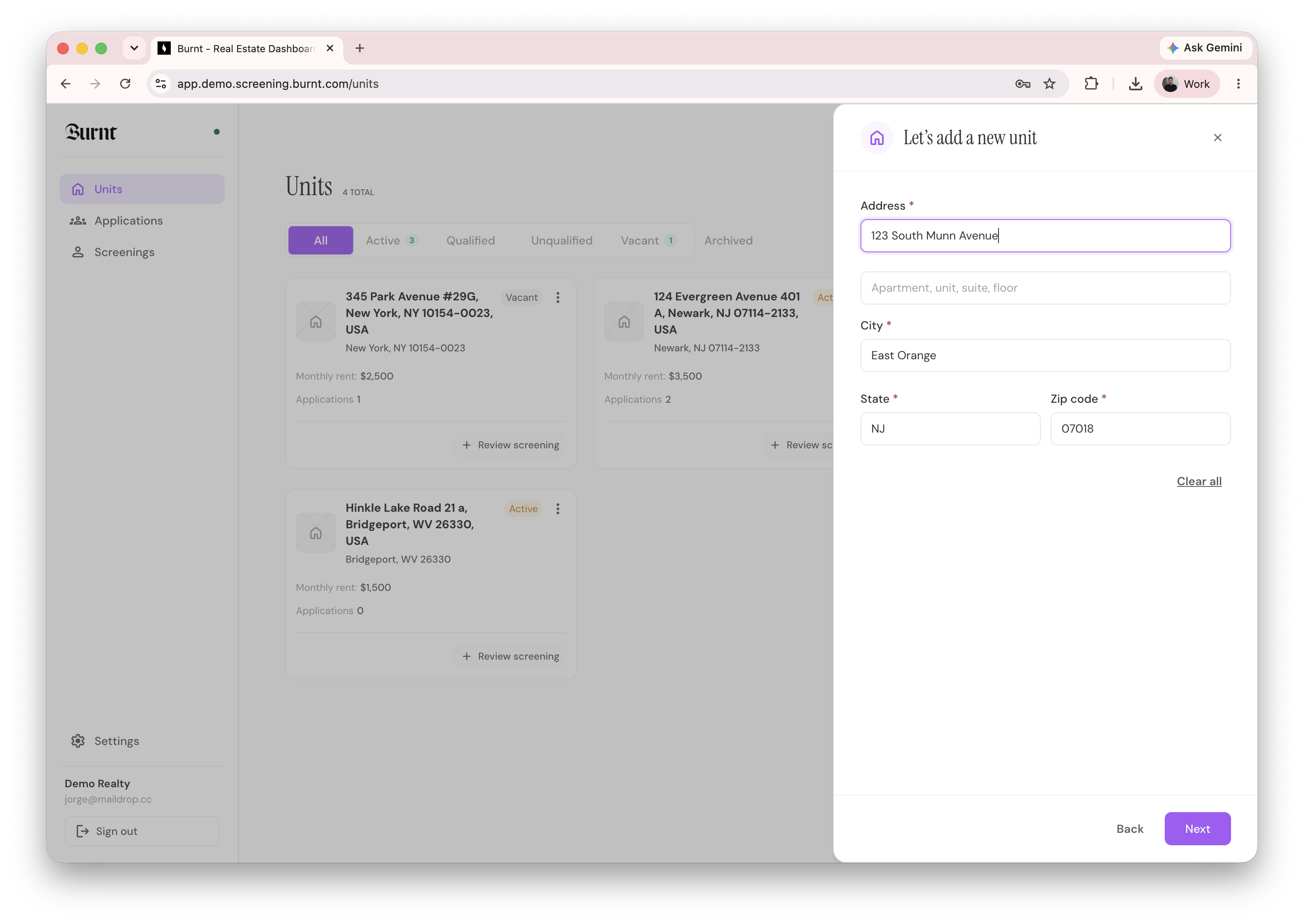Viewport: 1304px width, 924px height.
Task: Open Settings in sidebar
Action: (142, 741)
